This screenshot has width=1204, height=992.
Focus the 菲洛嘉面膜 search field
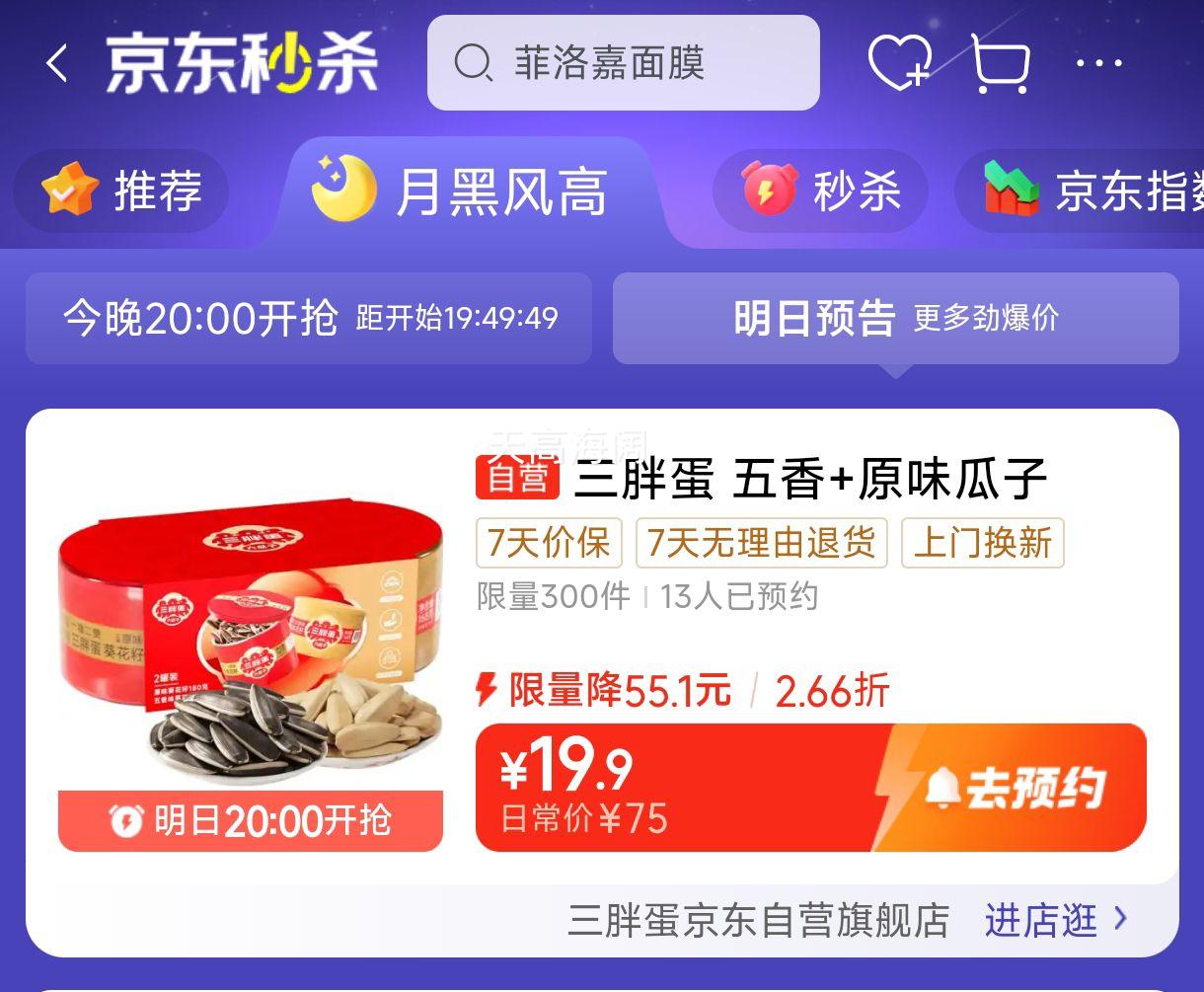tap(623, 63)
